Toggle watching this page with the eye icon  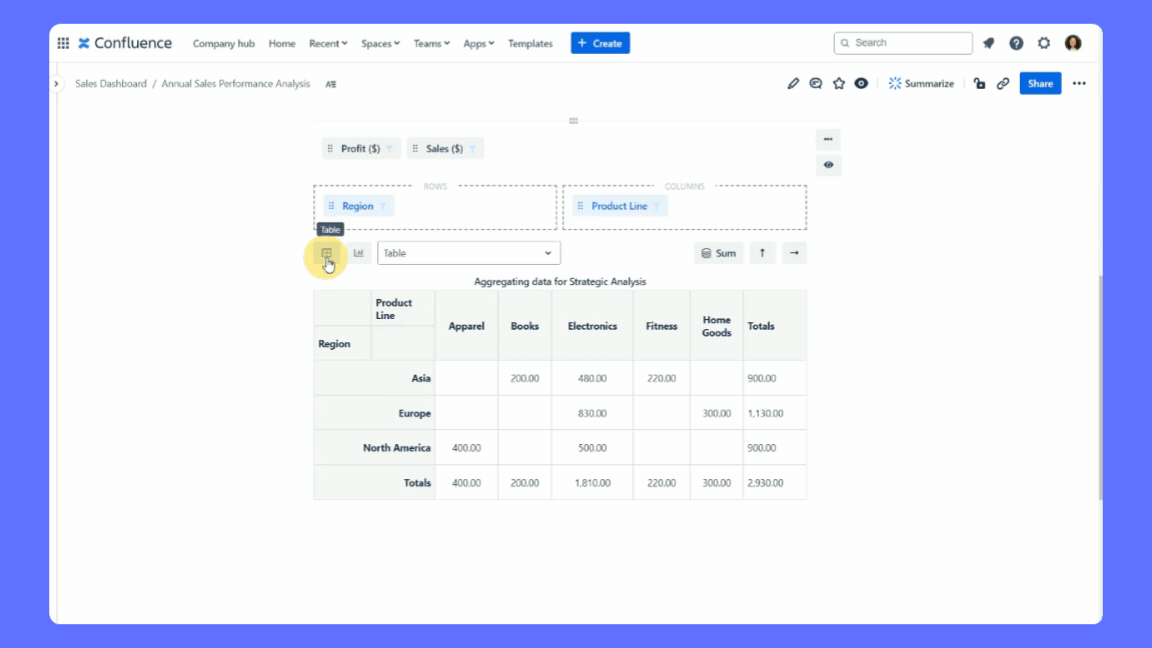pos(861,84)
